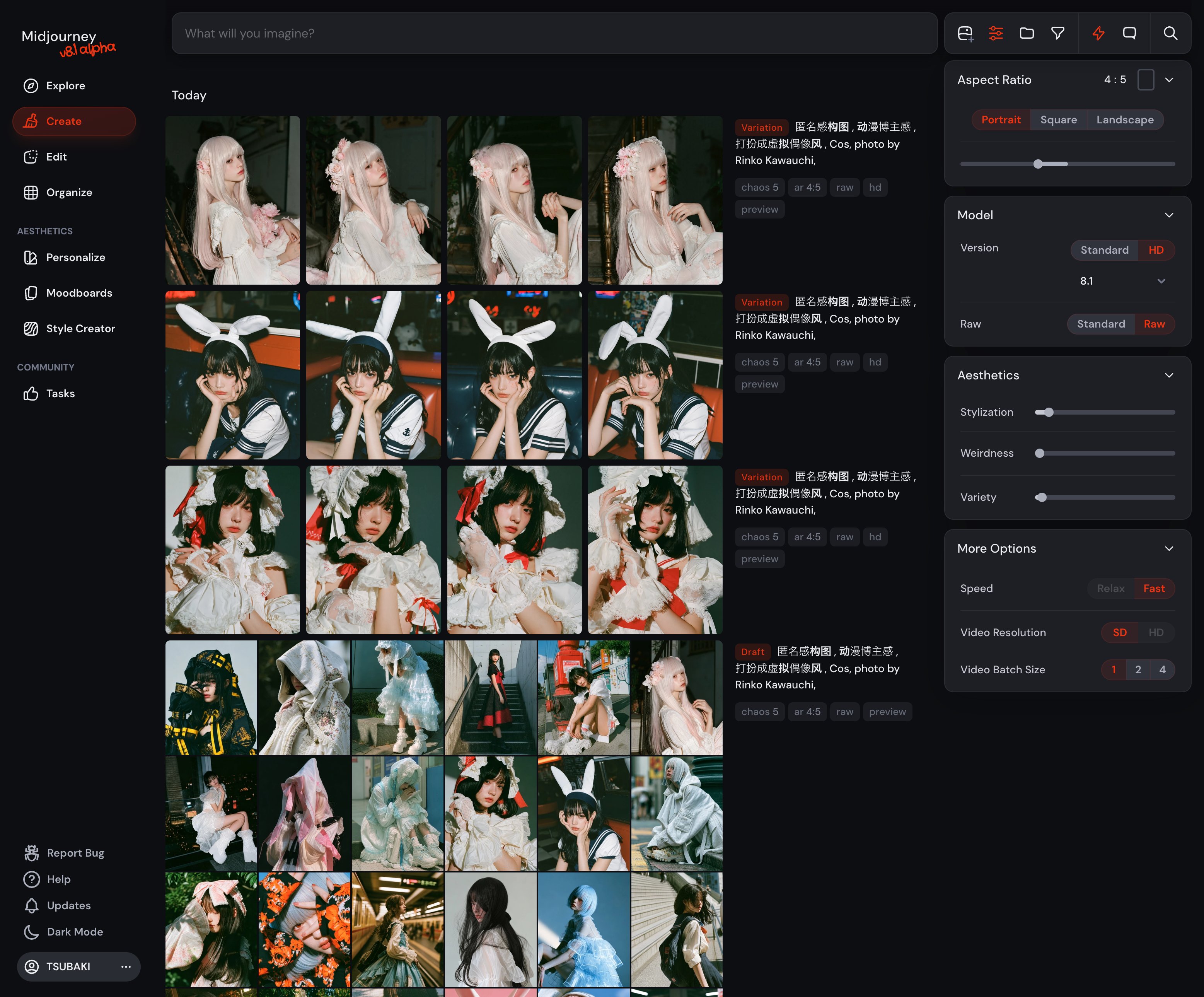
Task: Click the aspect ratio shape preview icon
Action: point(1146,80)
